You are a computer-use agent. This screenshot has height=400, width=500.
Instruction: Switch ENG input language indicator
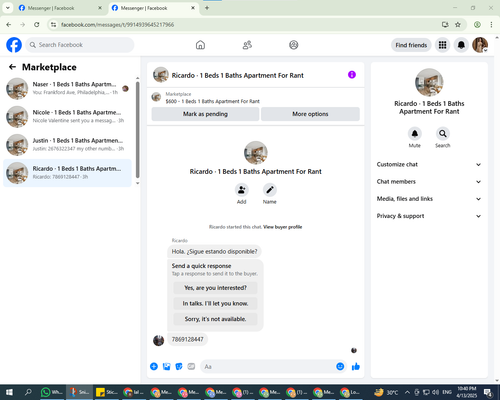[447, 392]
